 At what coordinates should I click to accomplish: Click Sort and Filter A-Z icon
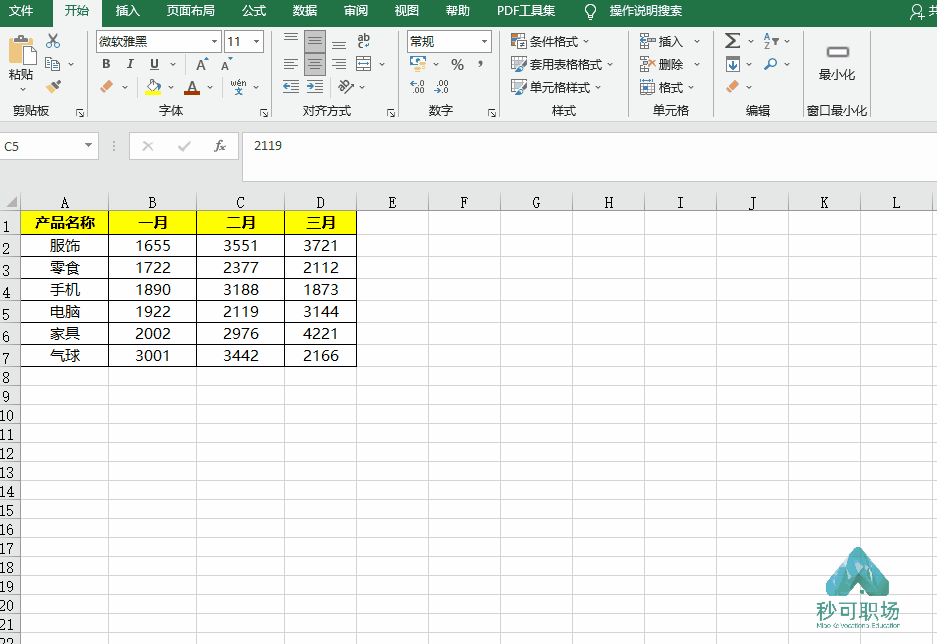[x=771, y=41]
